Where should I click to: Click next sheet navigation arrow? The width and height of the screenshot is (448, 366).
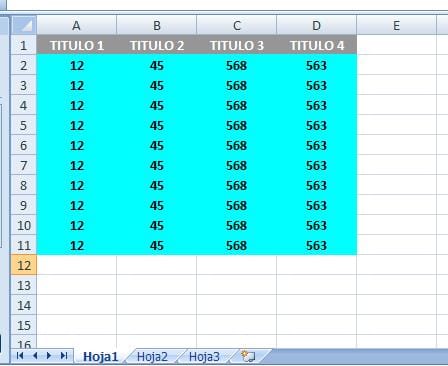coord(49,356)
